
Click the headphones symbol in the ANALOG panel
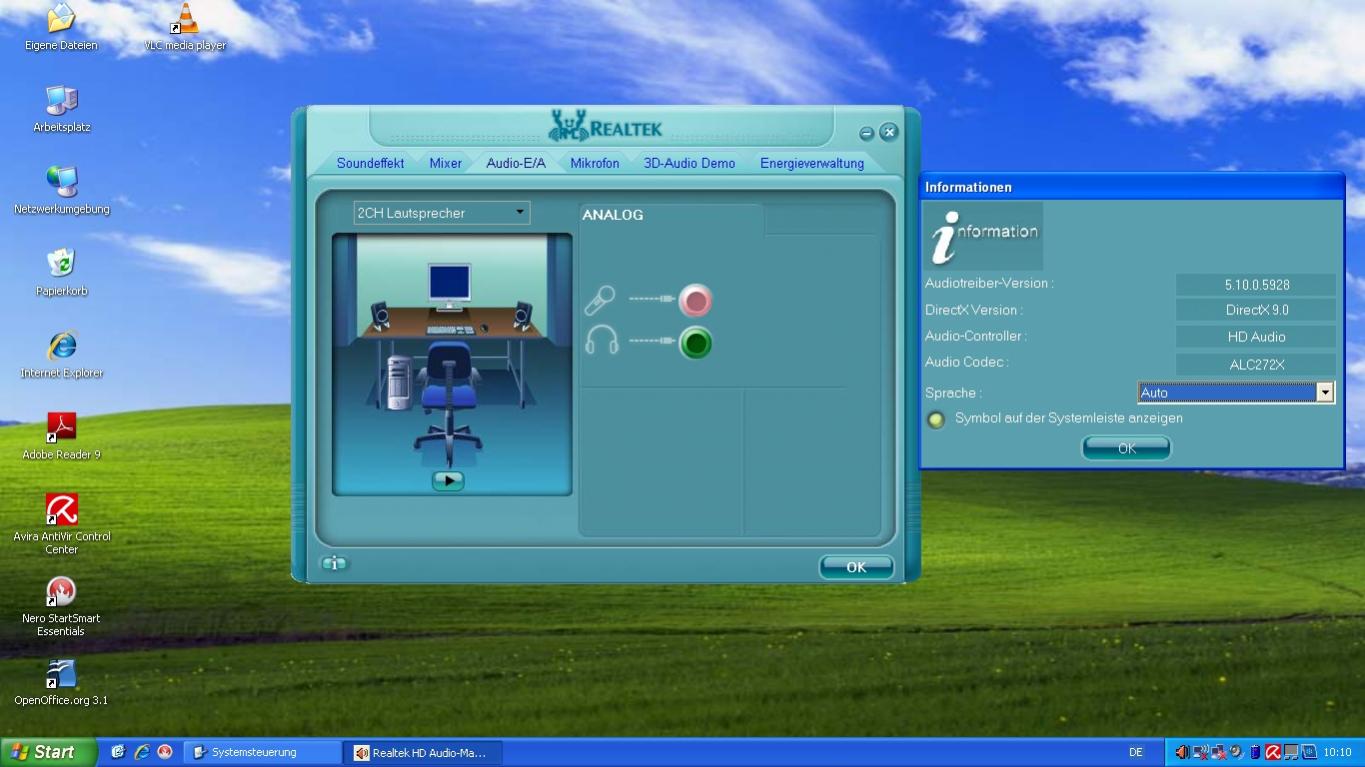tap(601, 341)
